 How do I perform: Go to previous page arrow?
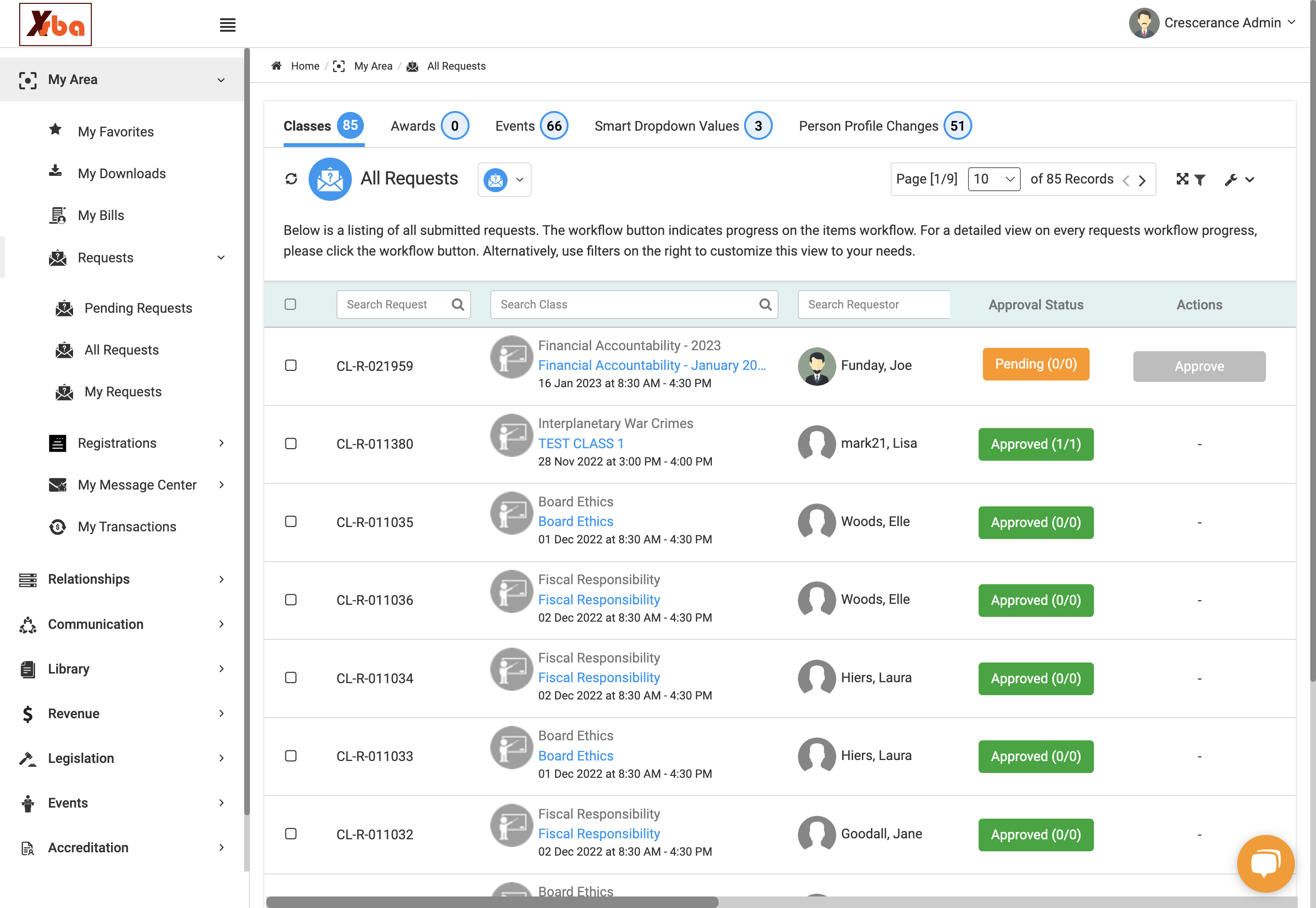(1126, 180)
